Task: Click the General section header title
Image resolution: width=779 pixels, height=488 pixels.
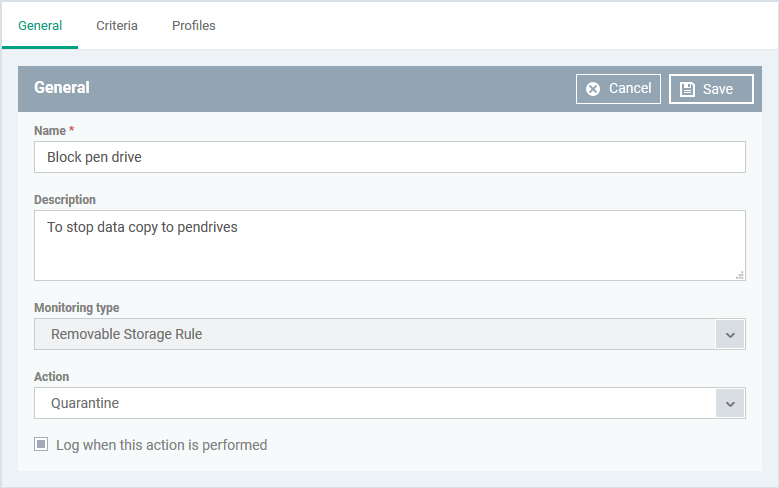Action: coord(62,87)
